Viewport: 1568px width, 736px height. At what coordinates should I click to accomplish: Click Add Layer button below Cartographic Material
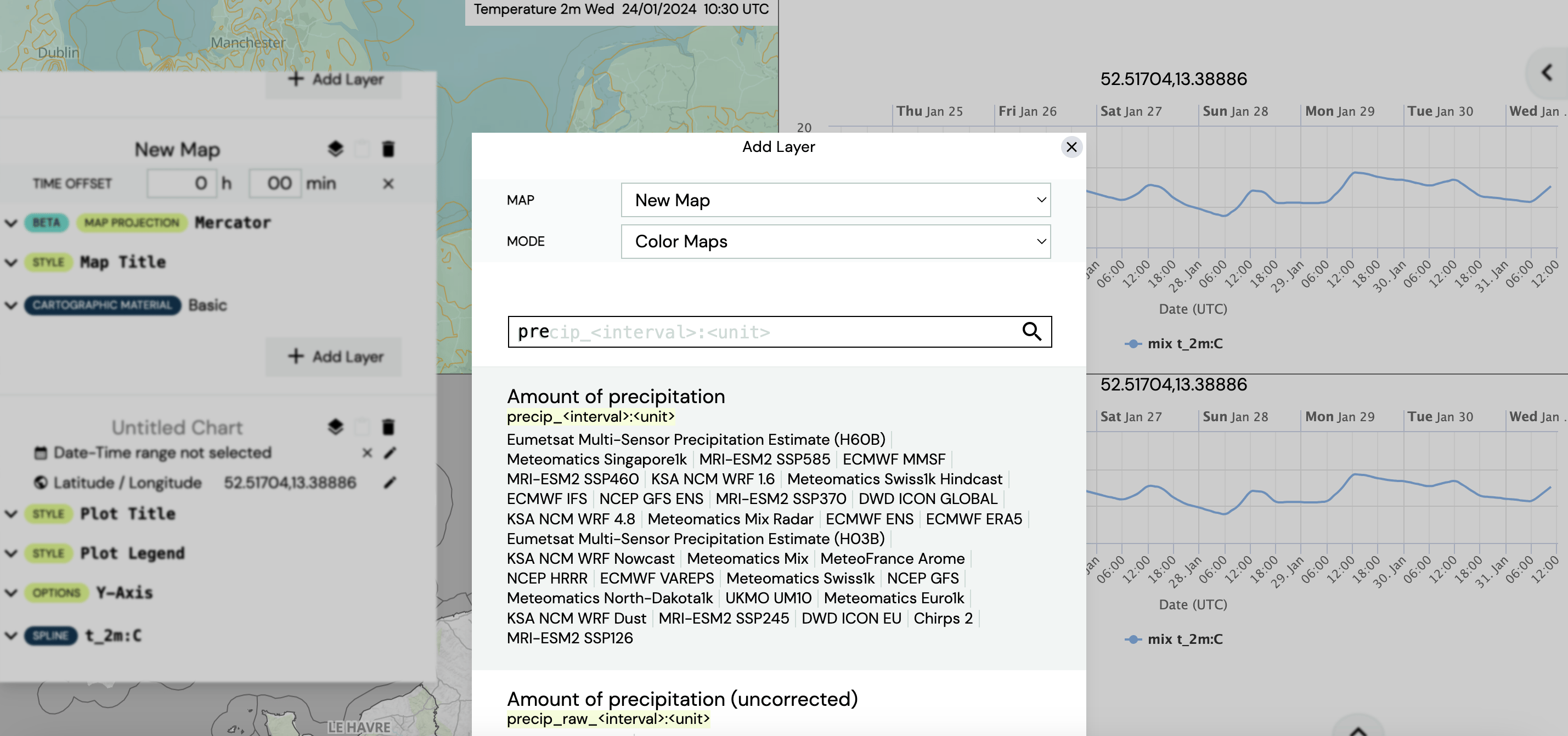[x=334, y=356]
